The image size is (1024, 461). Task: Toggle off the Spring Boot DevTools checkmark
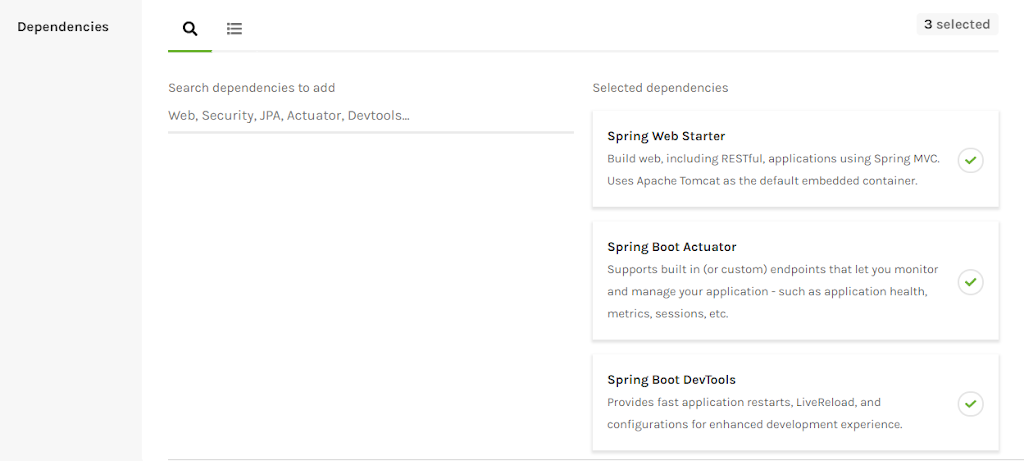[970, 404]
